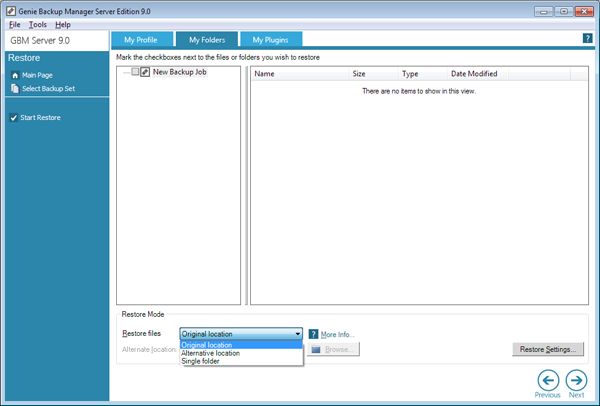Sort by Date Modified column header
Screen dimensions: 600x406
click(478, 74)
